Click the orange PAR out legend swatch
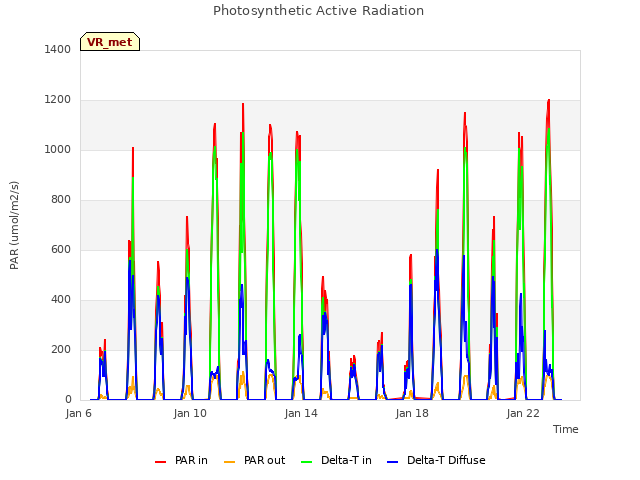 pyautogui.click(x=230, y=462)
